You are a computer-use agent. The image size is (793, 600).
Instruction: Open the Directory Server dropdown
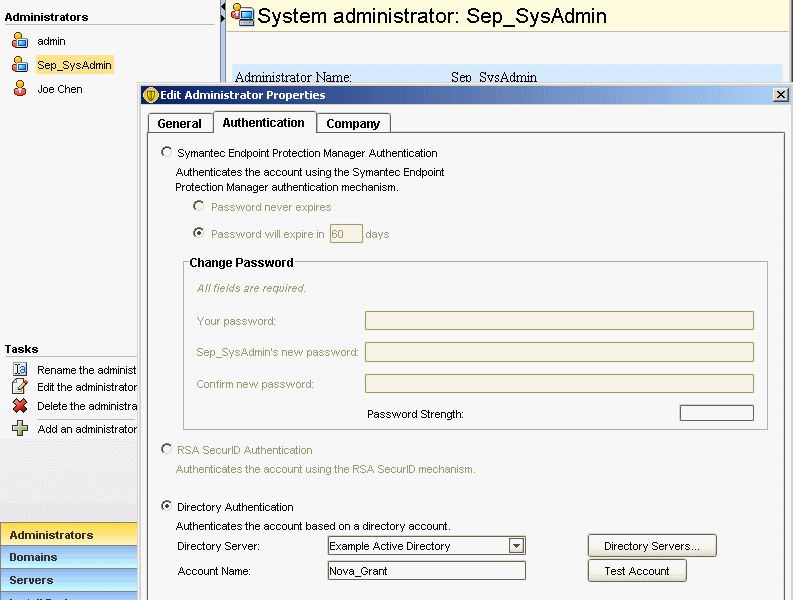(x=516, y=546)
